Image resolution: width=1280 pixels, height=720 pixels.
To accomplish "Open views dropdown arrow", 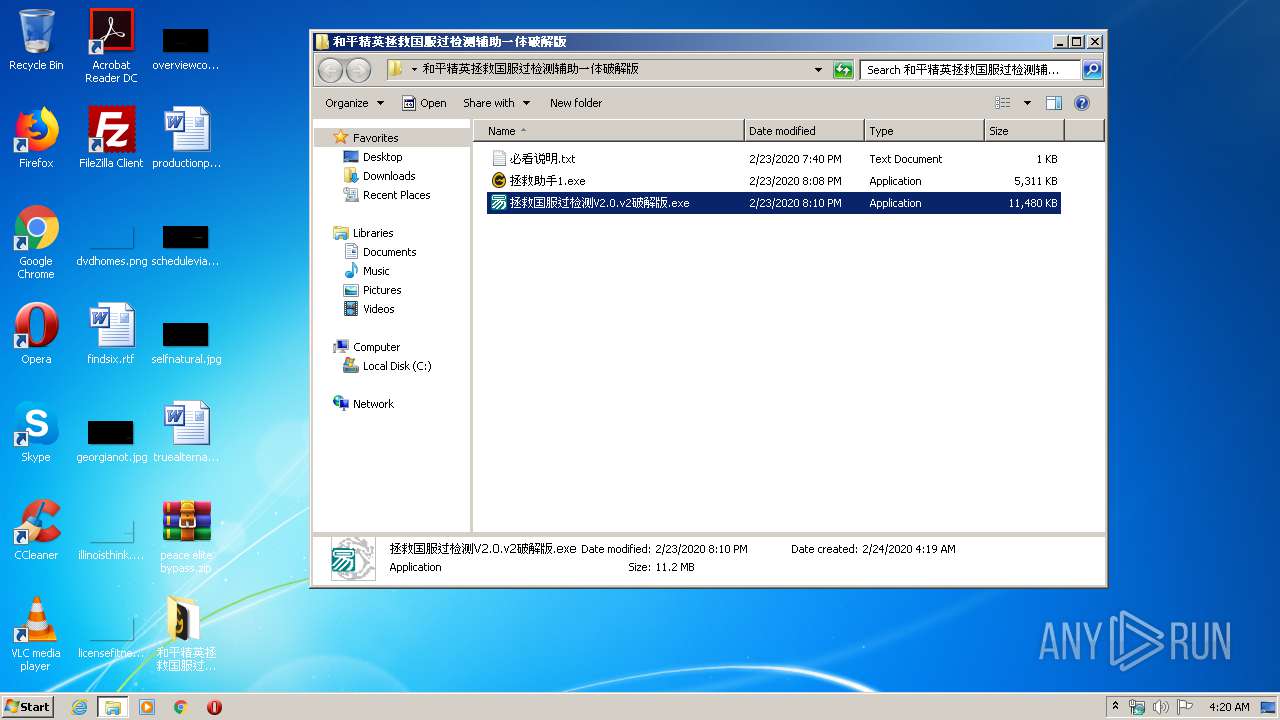I will point(1026,103).
